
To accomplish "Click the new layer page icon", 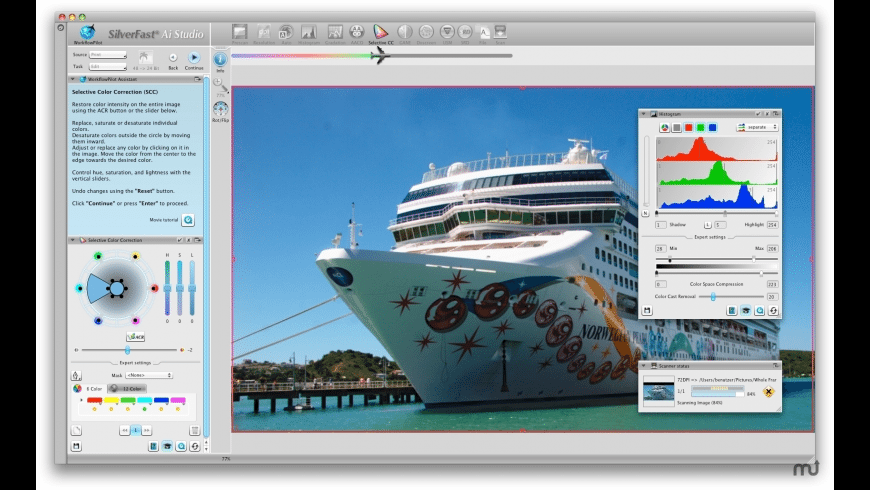I will 77,430.
